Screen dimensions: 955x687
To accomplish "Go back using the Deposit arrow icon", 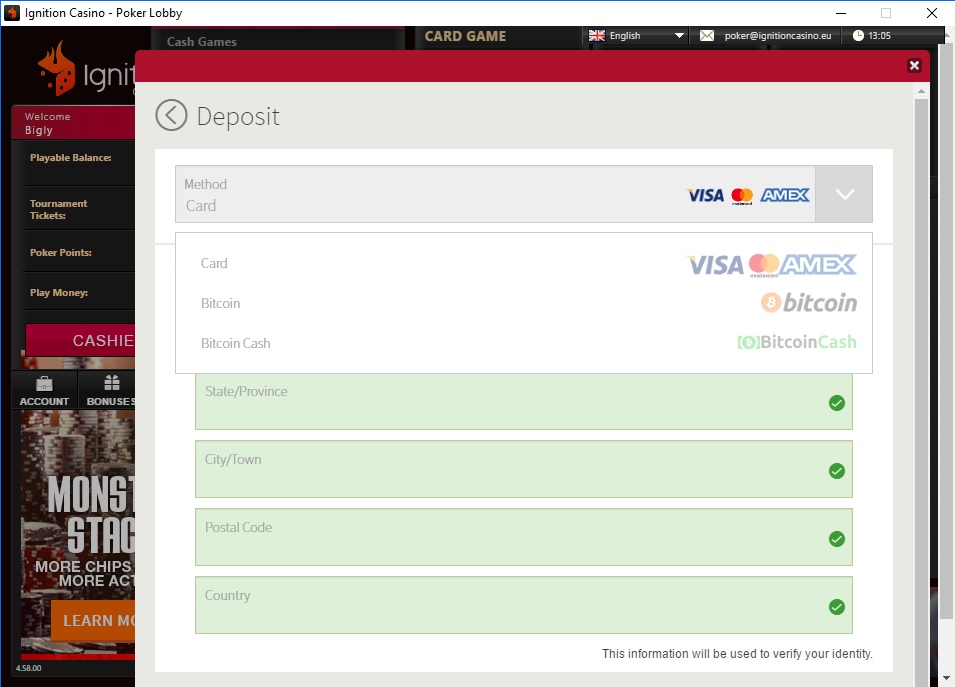I will [x=171, y=115].
